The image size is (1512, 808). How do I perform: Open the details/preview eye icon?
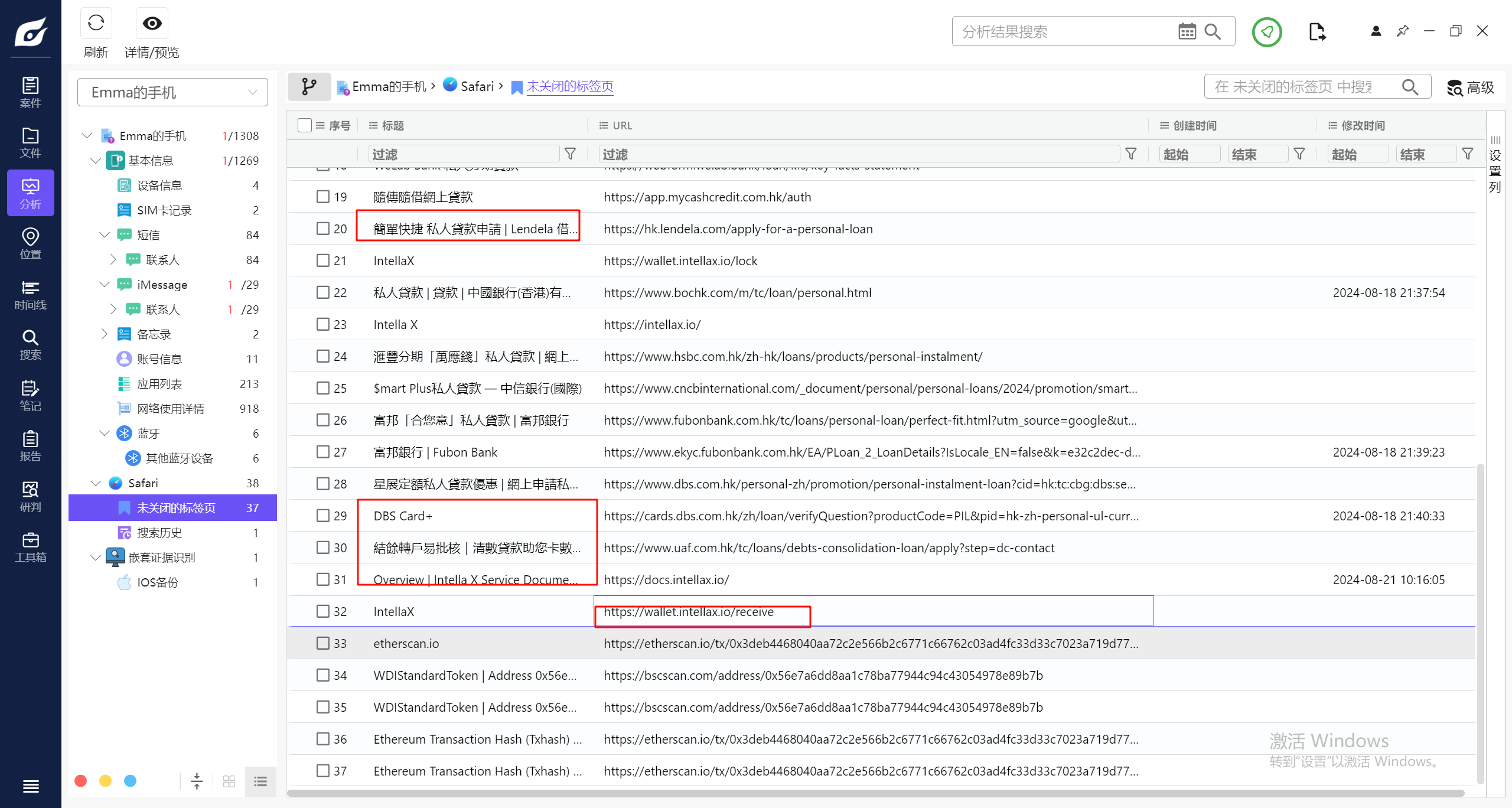152,24
